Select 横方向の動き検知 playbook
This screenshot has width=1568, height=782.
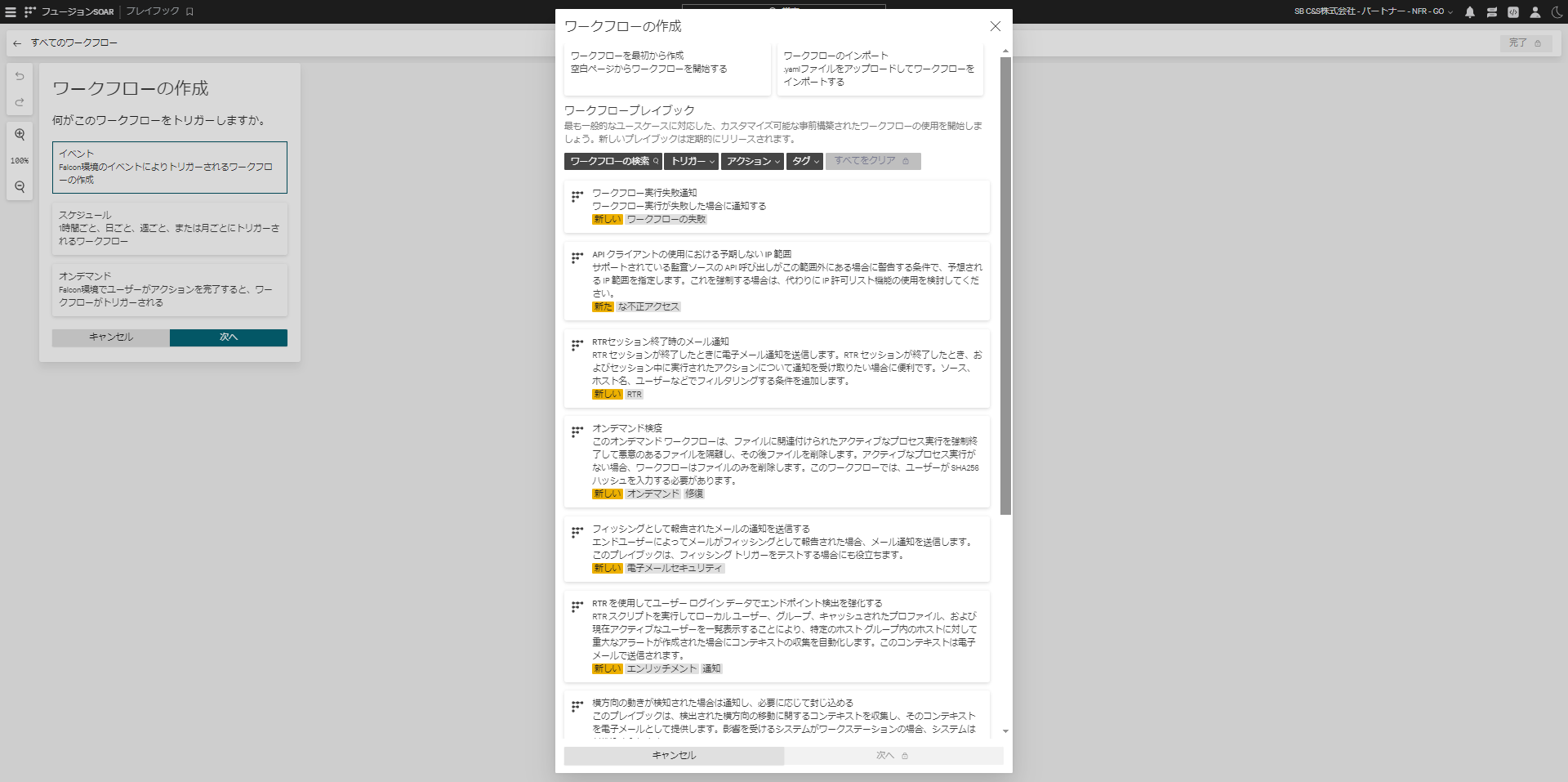(x=777, y=716)
